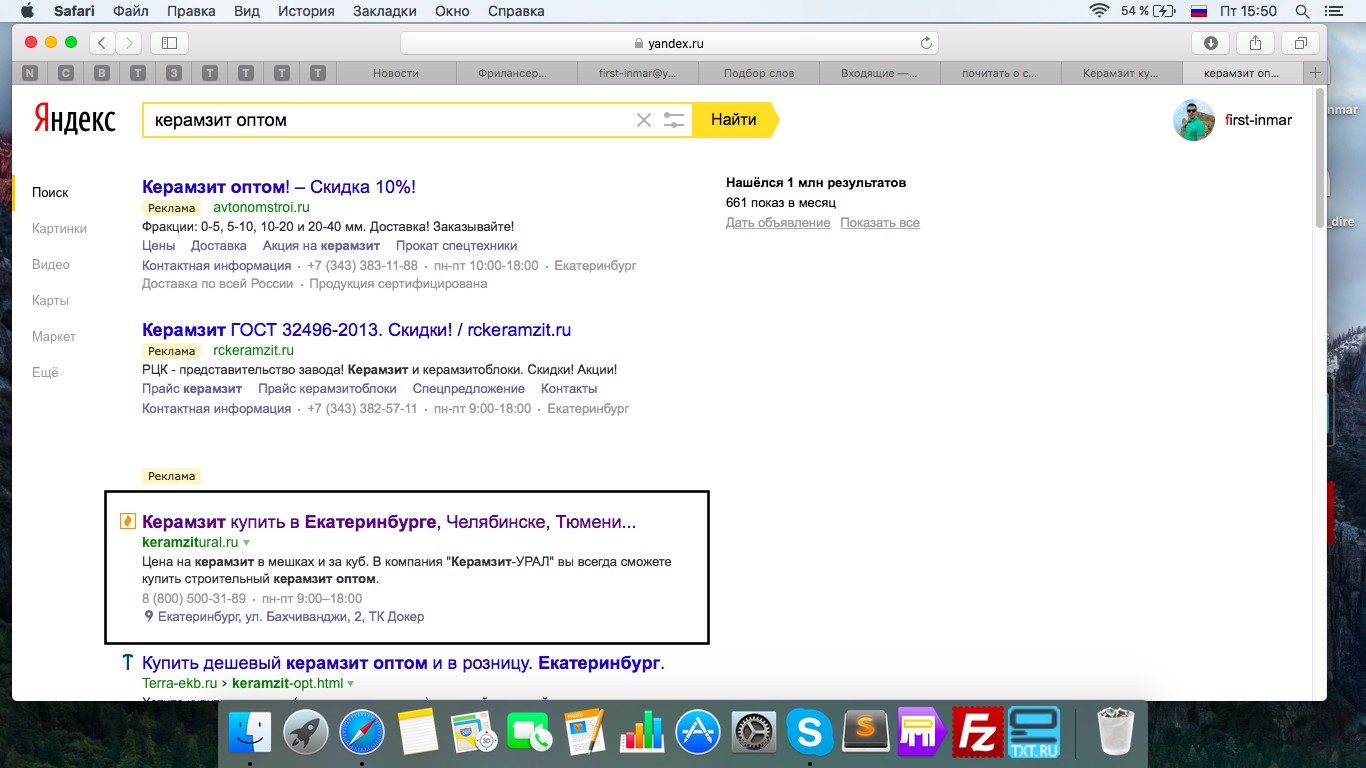Open the История menu
1366x768 pixels.
coord(305,11)
